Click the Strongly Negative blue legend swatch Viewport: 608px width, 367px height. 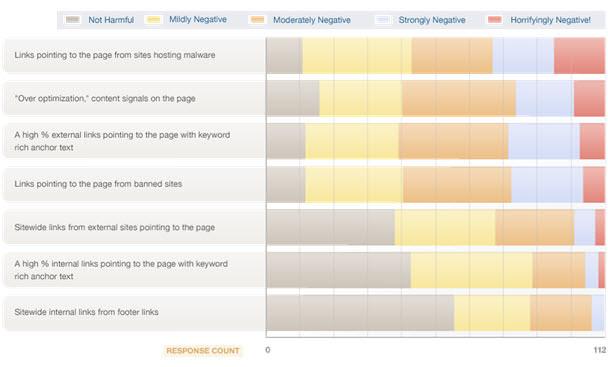point(383,19)
